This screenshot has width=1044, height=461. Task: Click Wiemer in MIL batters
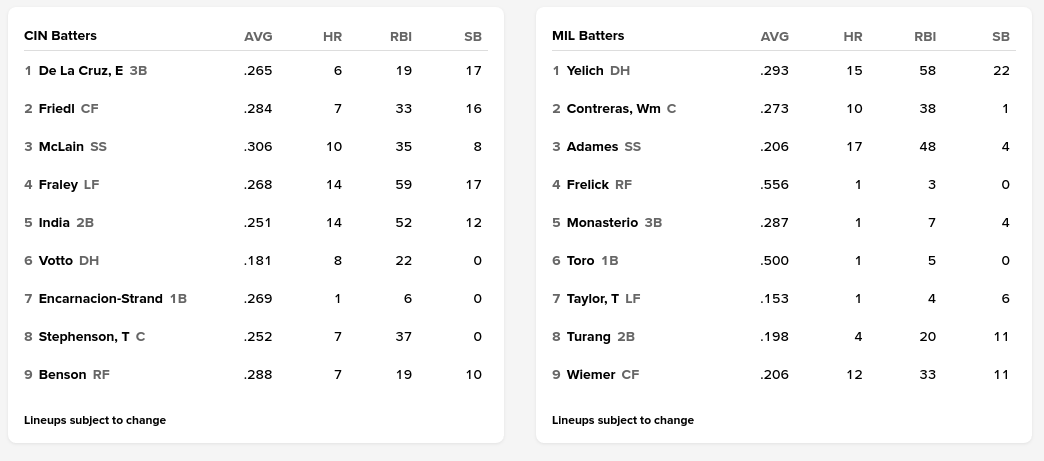click(x=591, y=375)
